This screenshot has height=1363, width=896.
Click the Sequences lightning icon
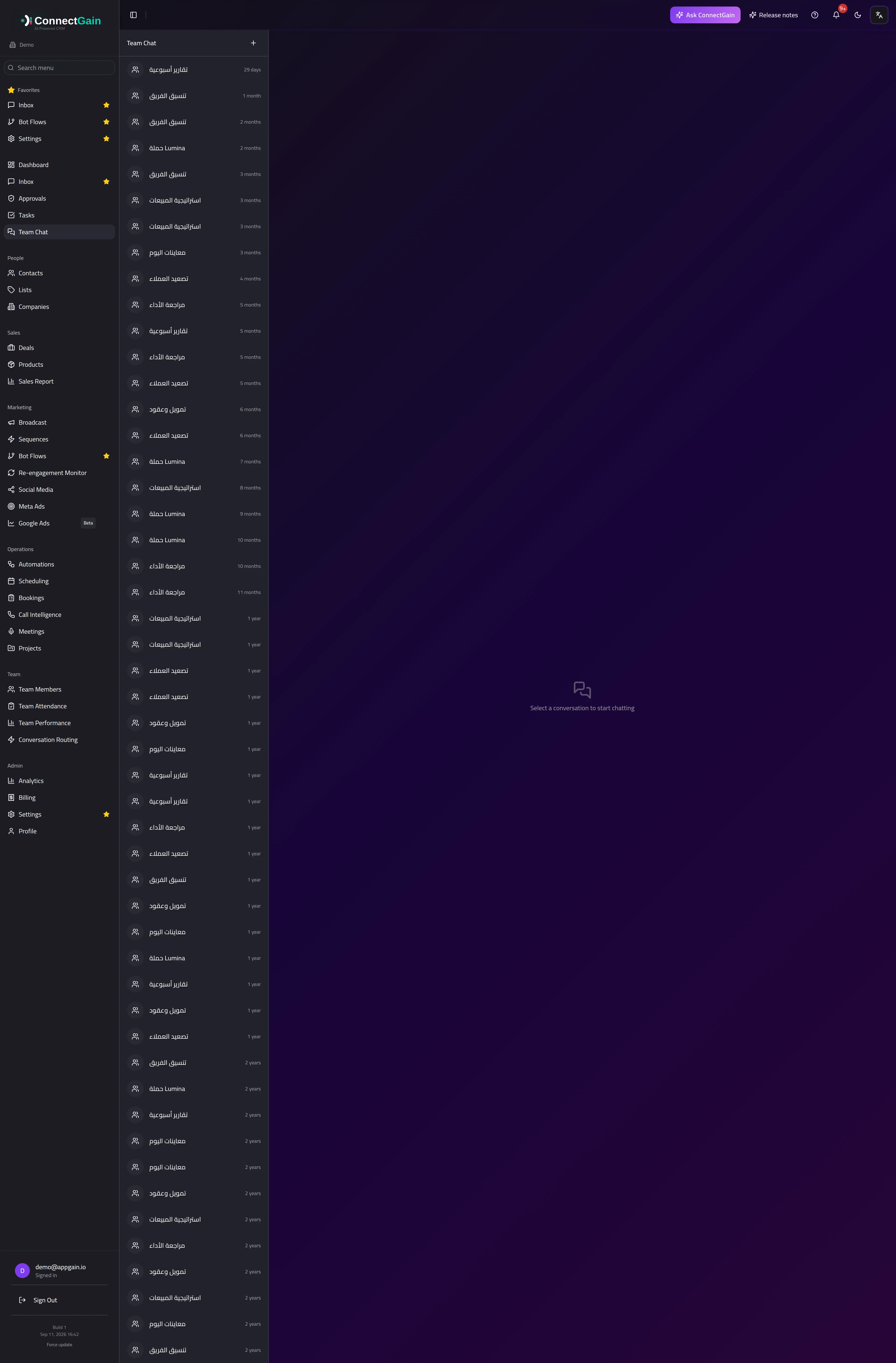11,439
